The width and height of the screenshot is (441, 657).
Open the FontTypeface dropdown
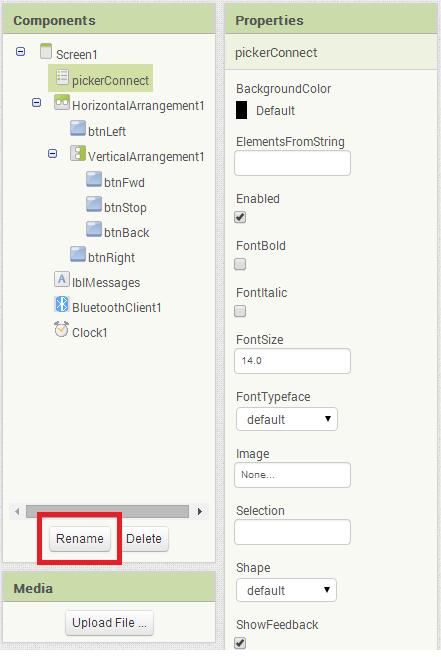[287, 419]
